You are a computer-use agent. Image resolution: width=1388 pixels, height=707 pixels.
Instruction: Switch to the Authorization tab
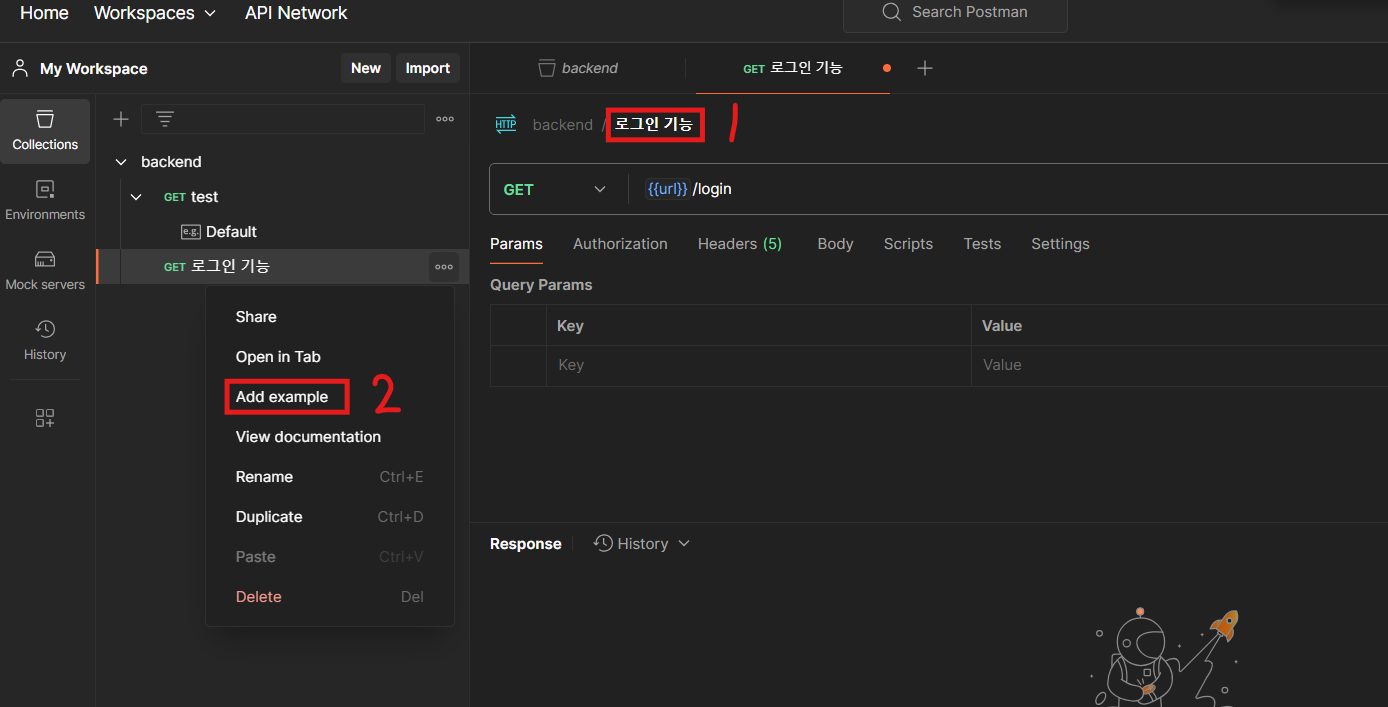(620, 244)
